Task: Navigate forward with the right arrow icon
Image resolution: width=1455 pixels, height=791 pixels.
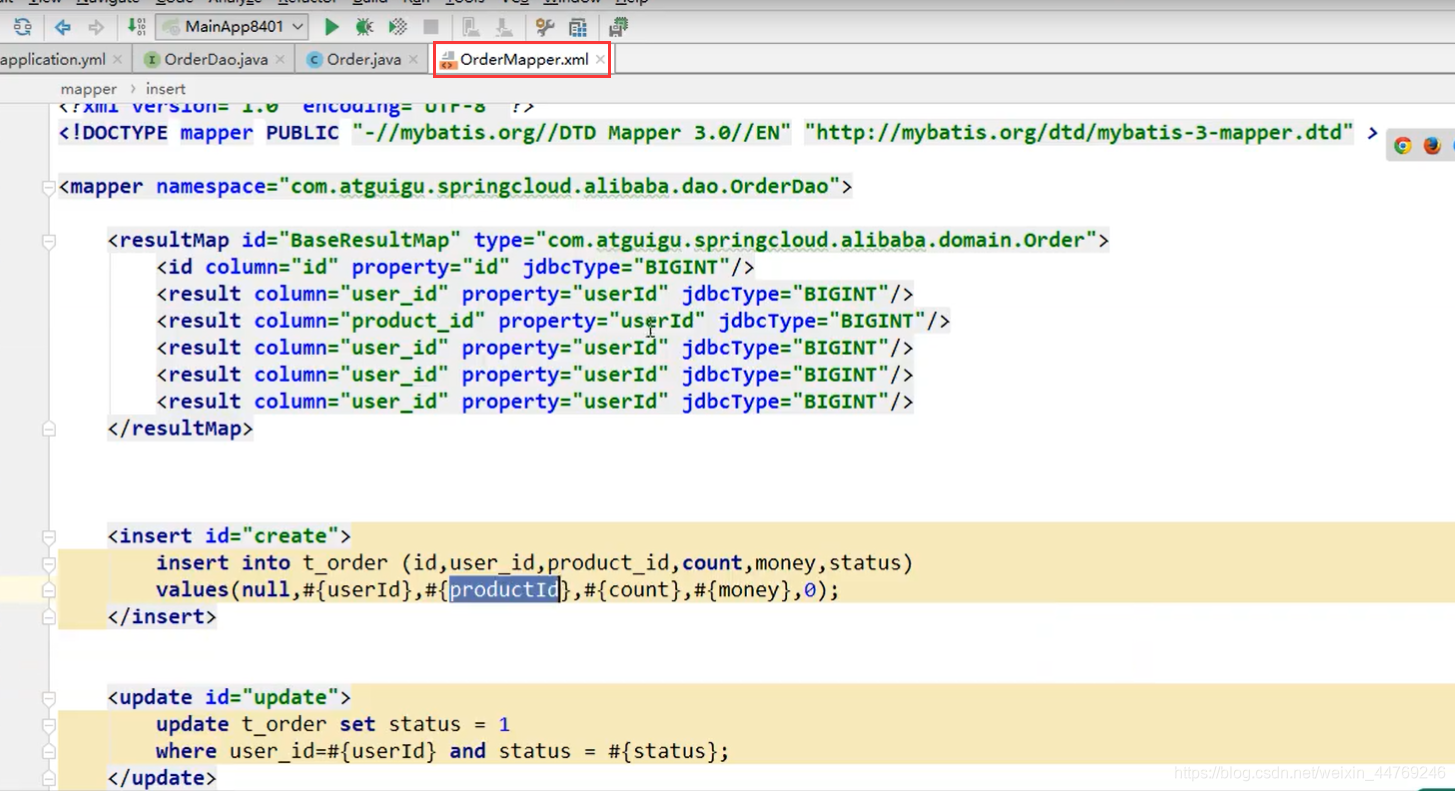Action: point(96,27)
